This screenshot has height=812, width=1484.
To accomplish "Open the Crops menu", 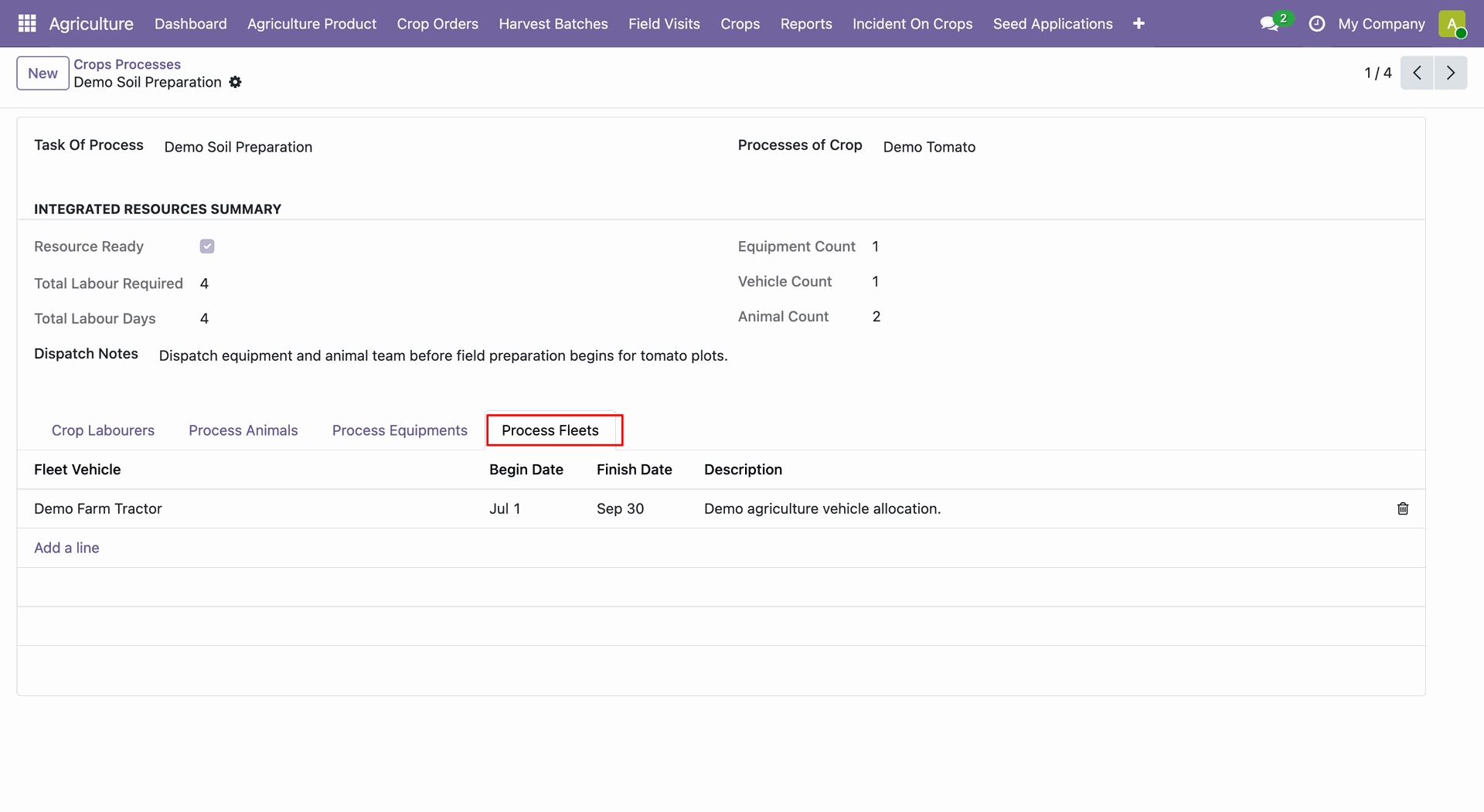I will click(740, 24).
